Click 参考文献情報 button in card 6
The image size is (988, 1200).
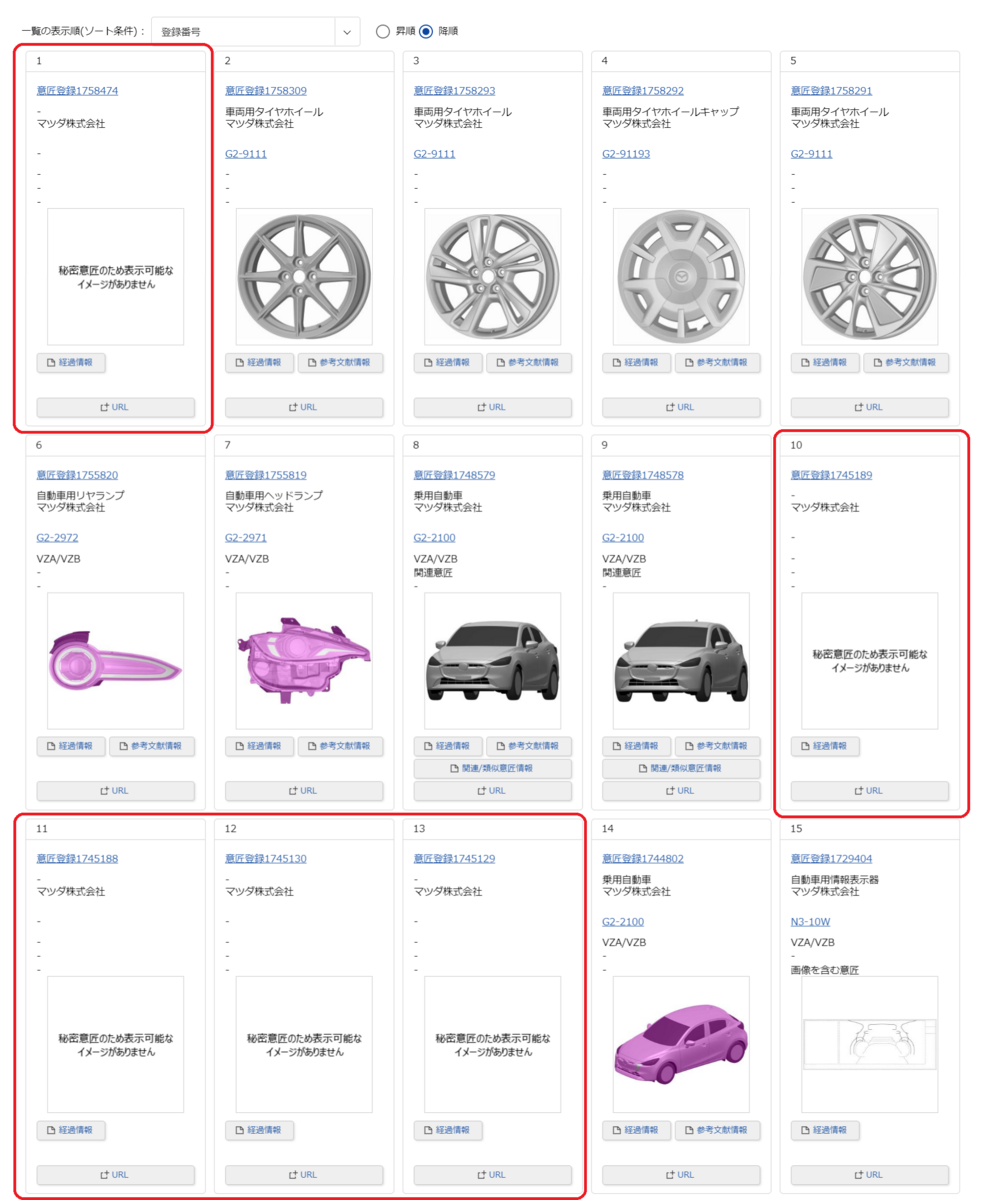pyautogui.click(x=152, y=746)
